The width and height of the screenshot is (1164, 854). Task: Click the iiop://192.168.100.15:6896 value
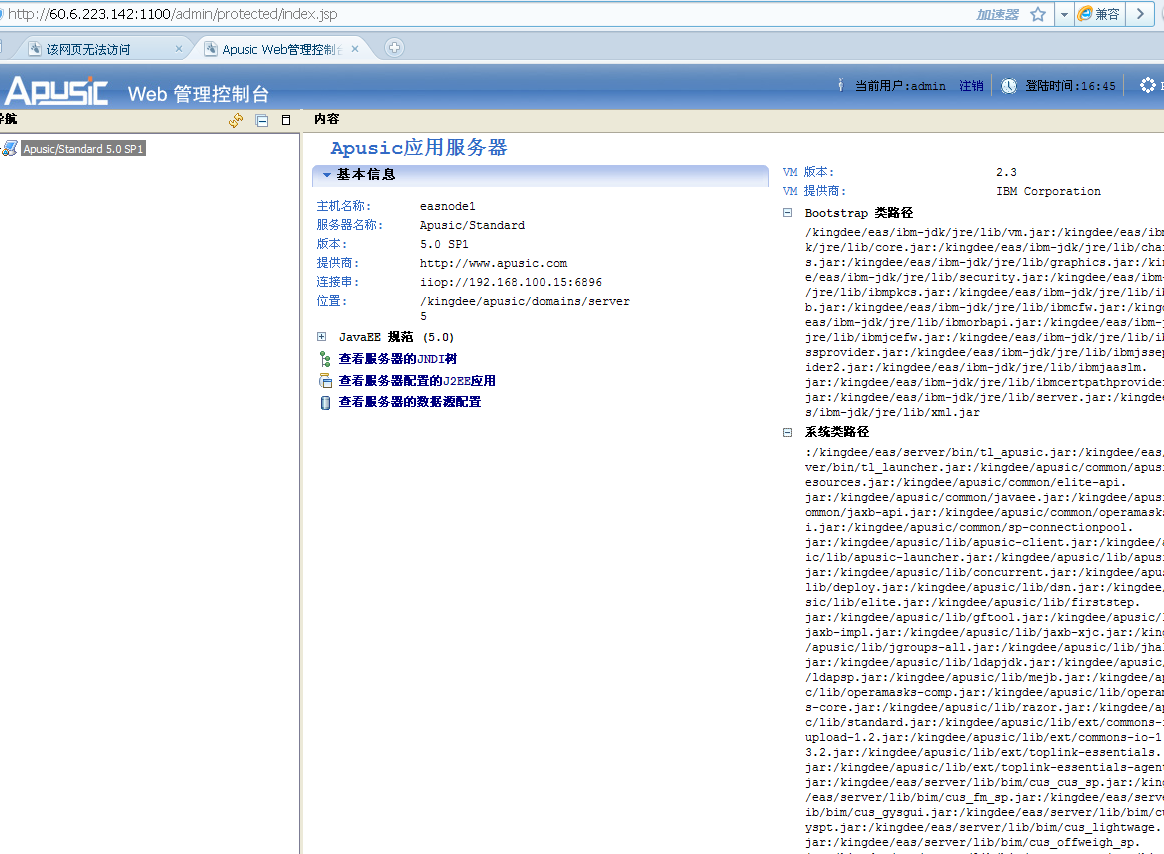(x=511, y=282)
